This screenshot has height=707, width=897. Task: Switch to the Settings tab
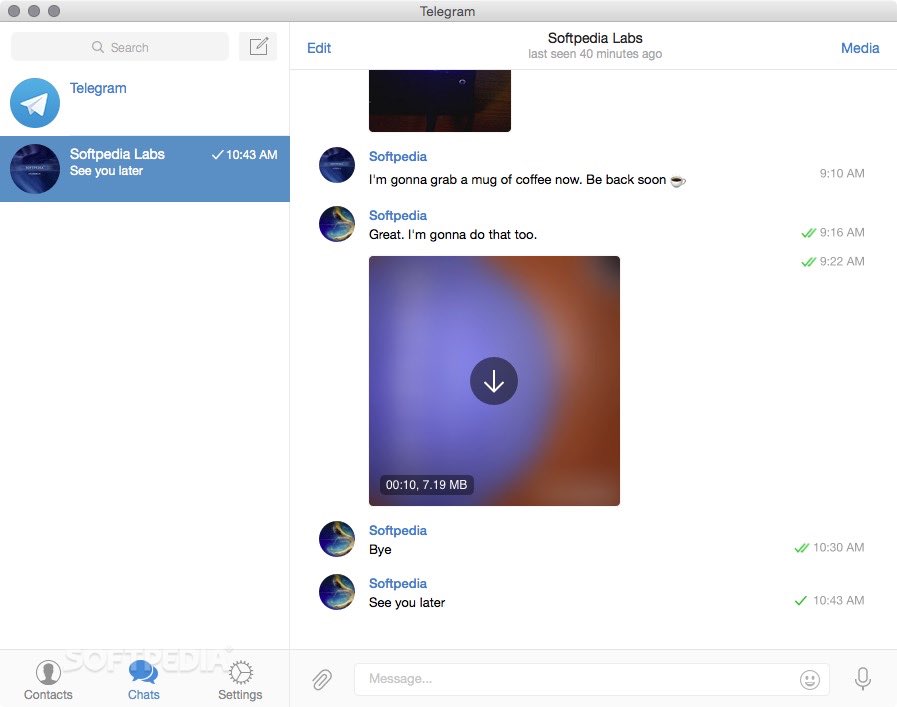click(x=240, y=680)
